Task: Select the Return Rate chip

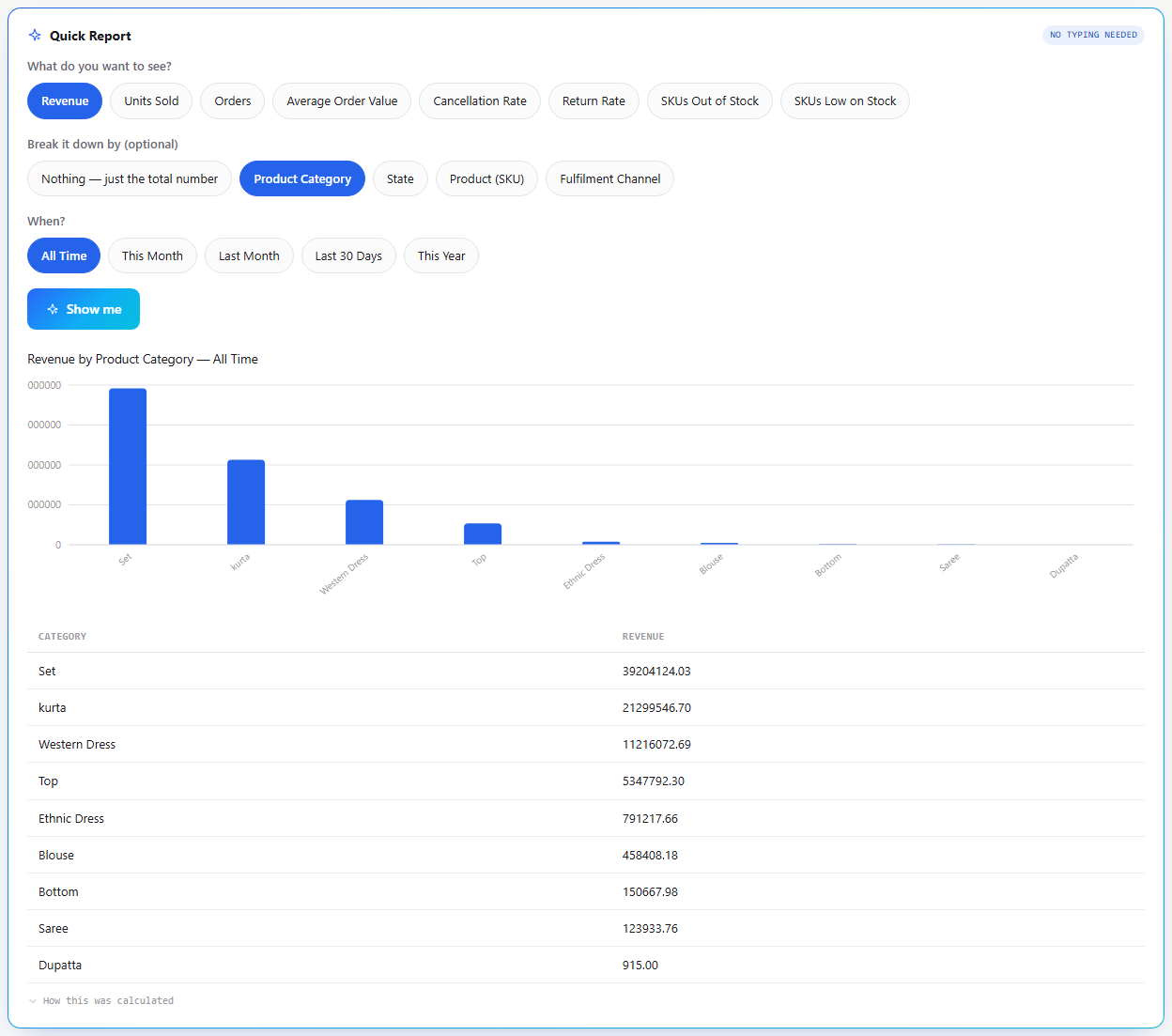Action: [x=594, y=101]
